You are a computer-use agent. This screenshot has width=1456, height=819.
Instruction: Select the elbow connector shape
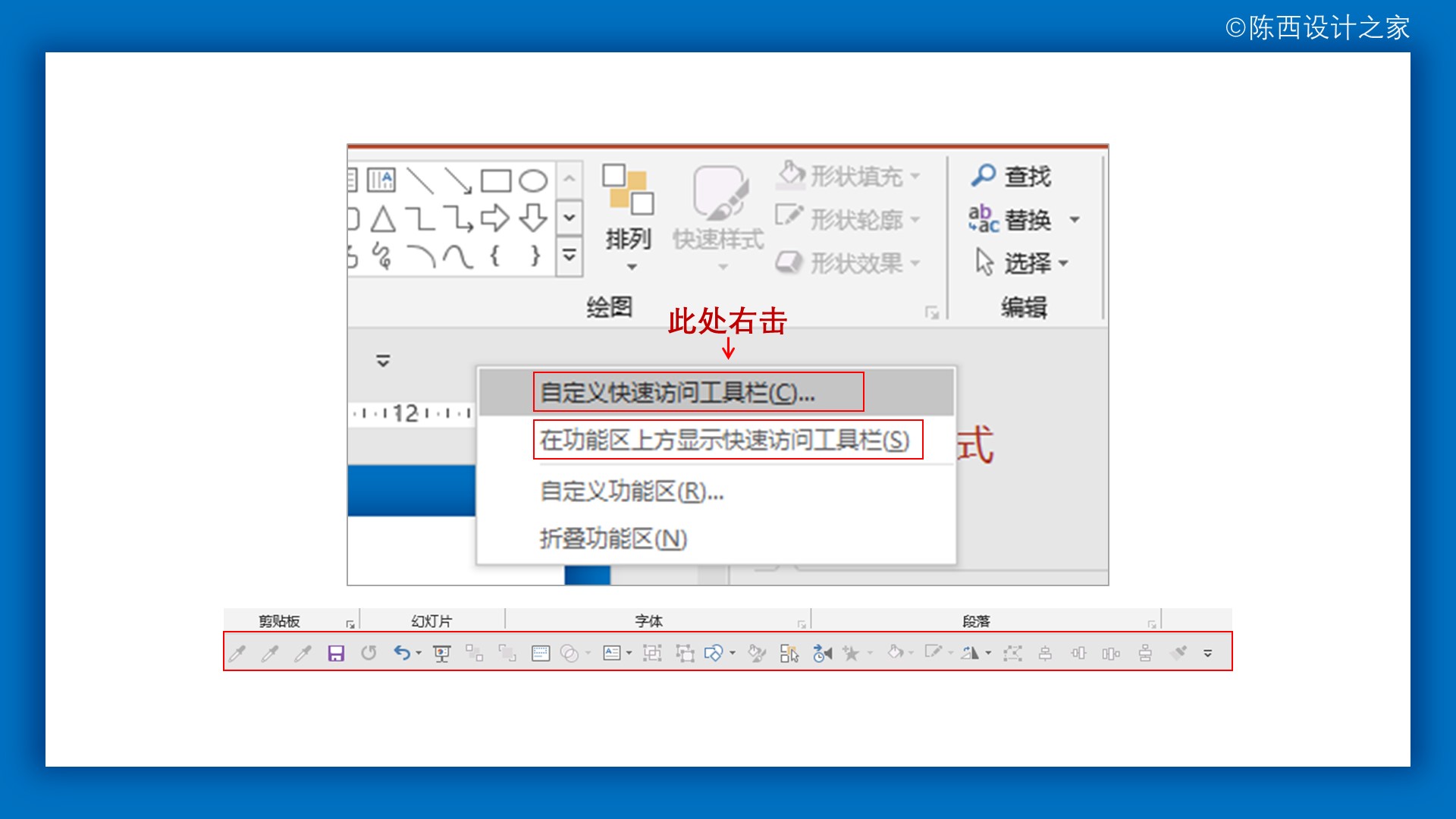click(x=419, y=219)
